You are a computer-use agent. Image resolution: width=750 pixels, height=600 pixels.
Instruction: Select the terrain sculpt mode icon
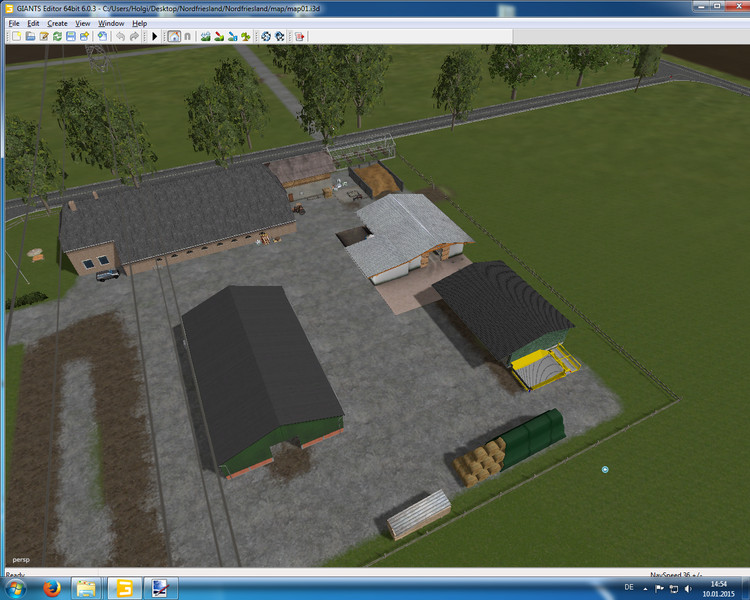pyautogui.click(x=205, y=36)
